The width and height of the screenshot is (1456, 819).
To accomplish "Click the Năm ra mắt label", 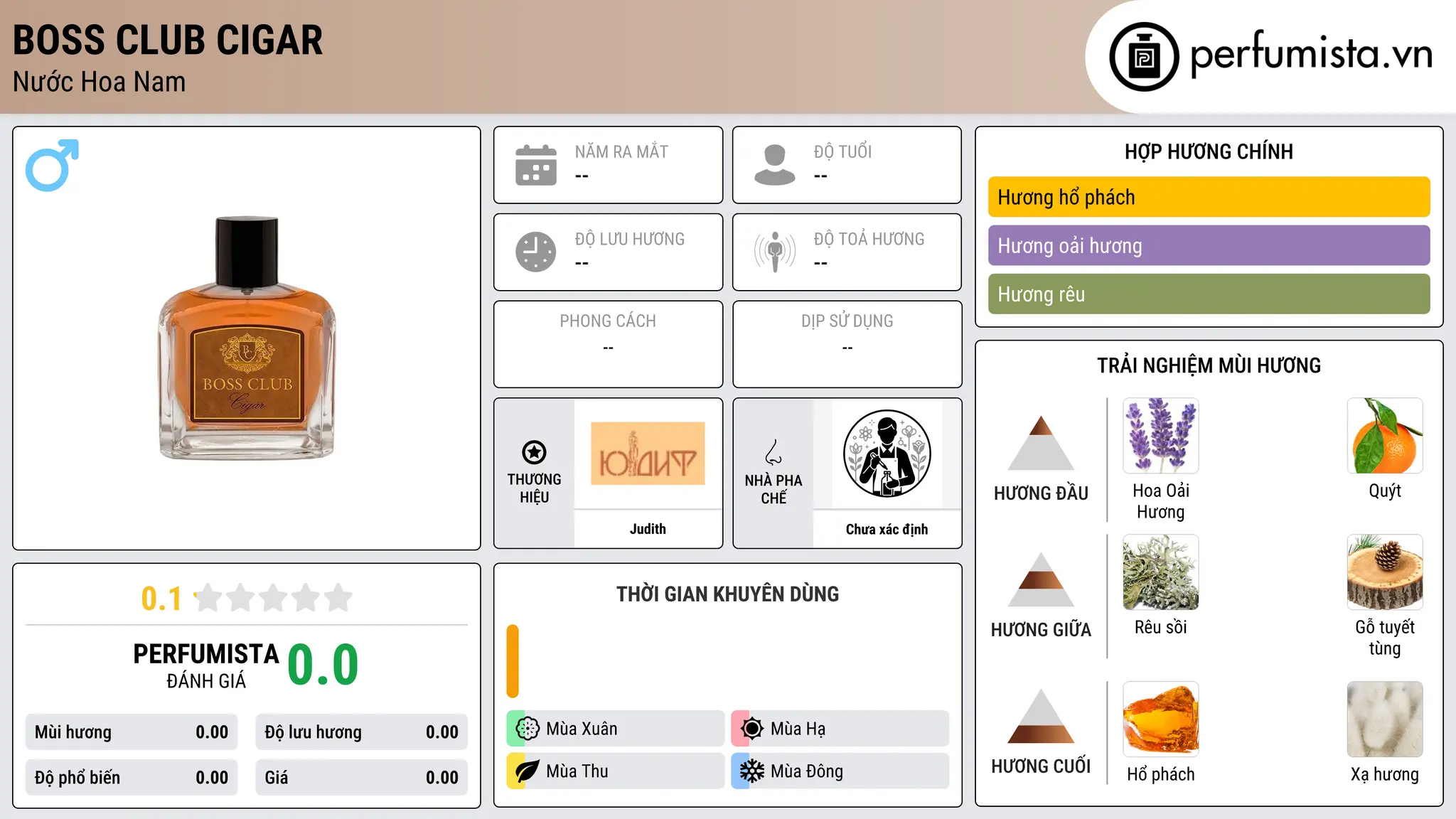I will (x=621, y=151).
